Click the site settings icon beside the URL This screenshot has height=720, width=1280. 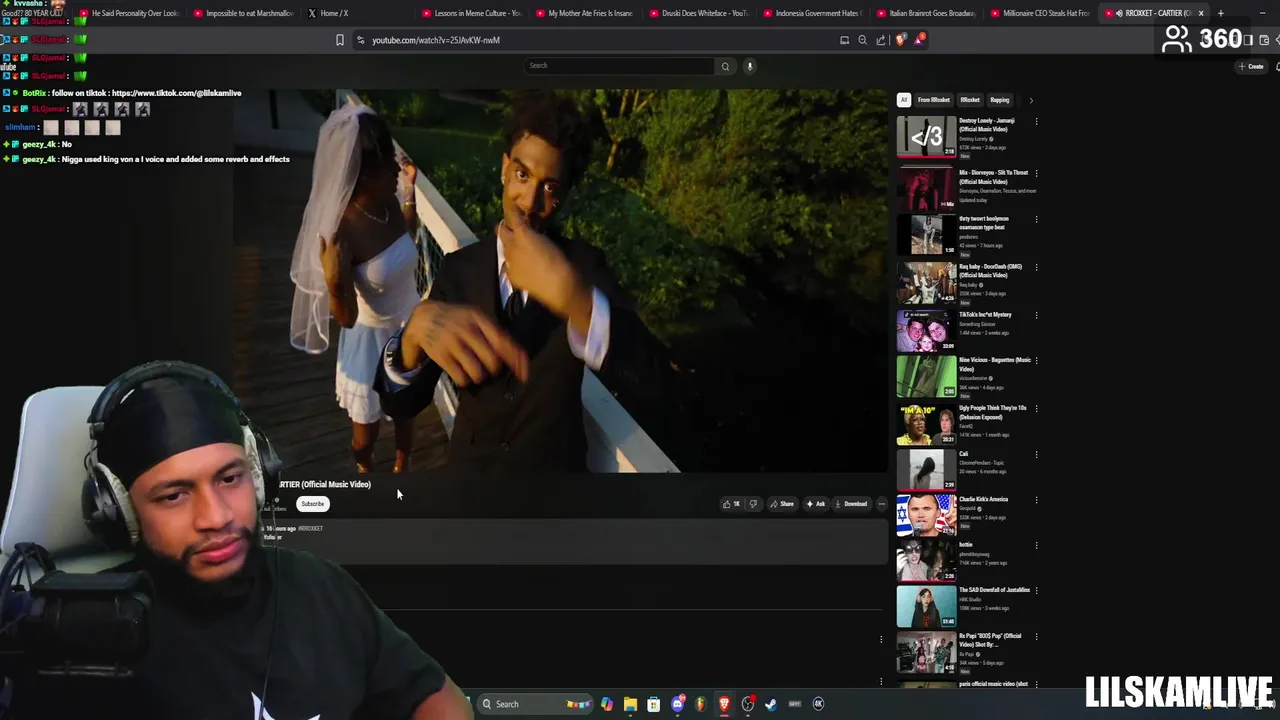(360, 40)
